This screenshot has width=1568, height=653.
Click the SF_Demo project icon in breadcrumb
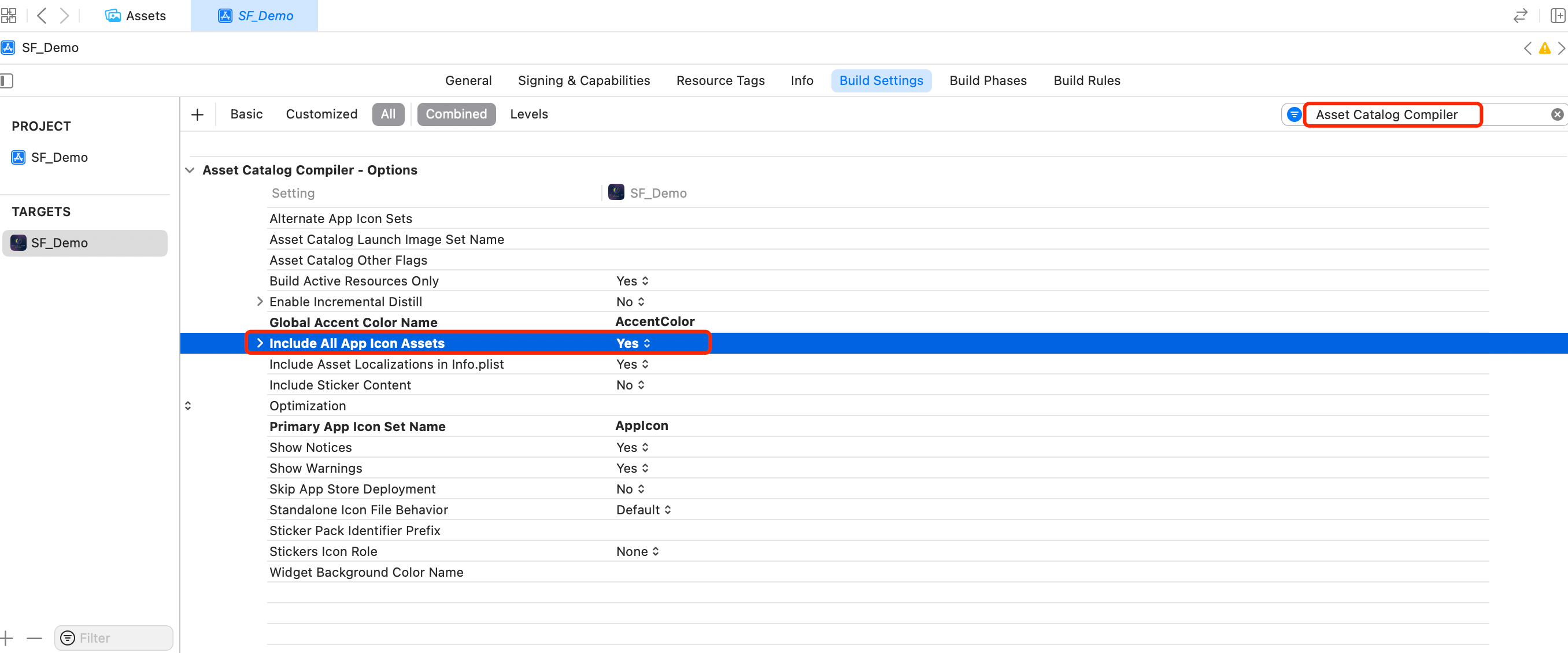pos(8,47)
